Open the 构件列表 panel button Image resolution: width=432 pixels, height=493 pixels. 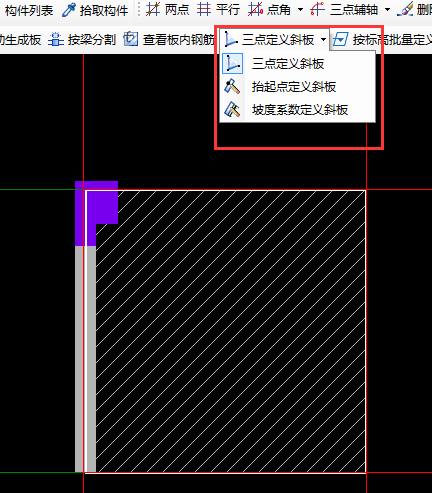coord(29,10)
